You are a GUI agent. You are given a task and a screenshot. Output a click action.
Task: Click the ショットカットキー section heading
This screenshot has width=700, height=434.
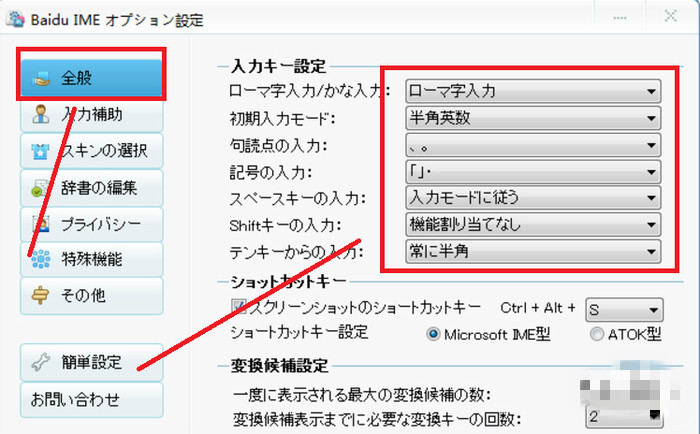click(x=288, y=281)
